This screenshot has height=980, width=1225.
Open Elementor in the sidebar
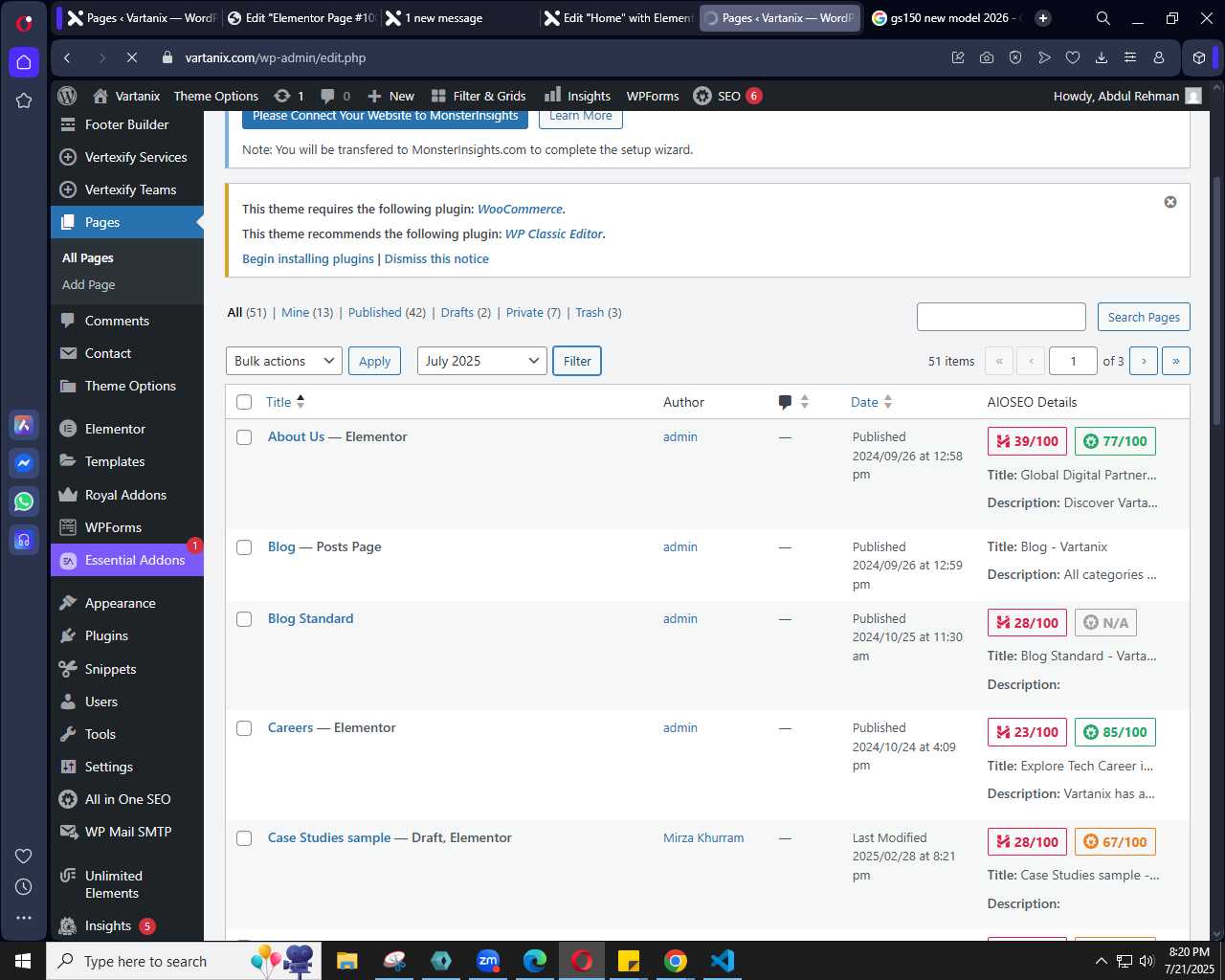[115, 429]
